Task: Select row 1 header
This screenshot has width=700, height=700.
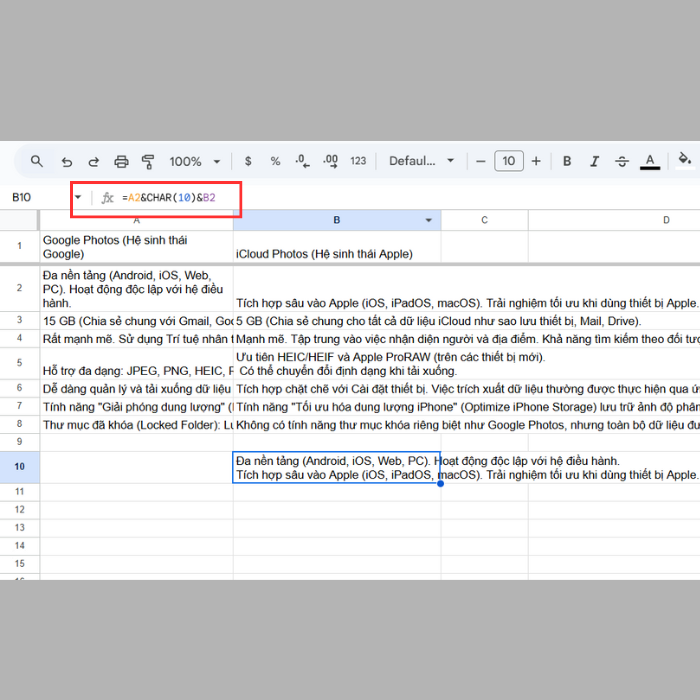Action: 20,246
